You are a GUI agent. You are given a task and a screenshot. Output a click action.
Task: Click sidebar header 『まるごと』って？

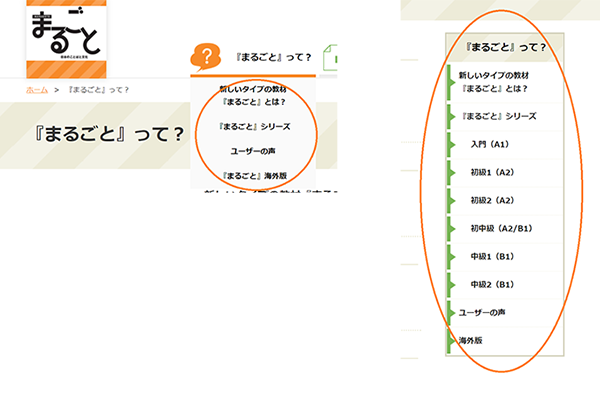pos(505,47)
